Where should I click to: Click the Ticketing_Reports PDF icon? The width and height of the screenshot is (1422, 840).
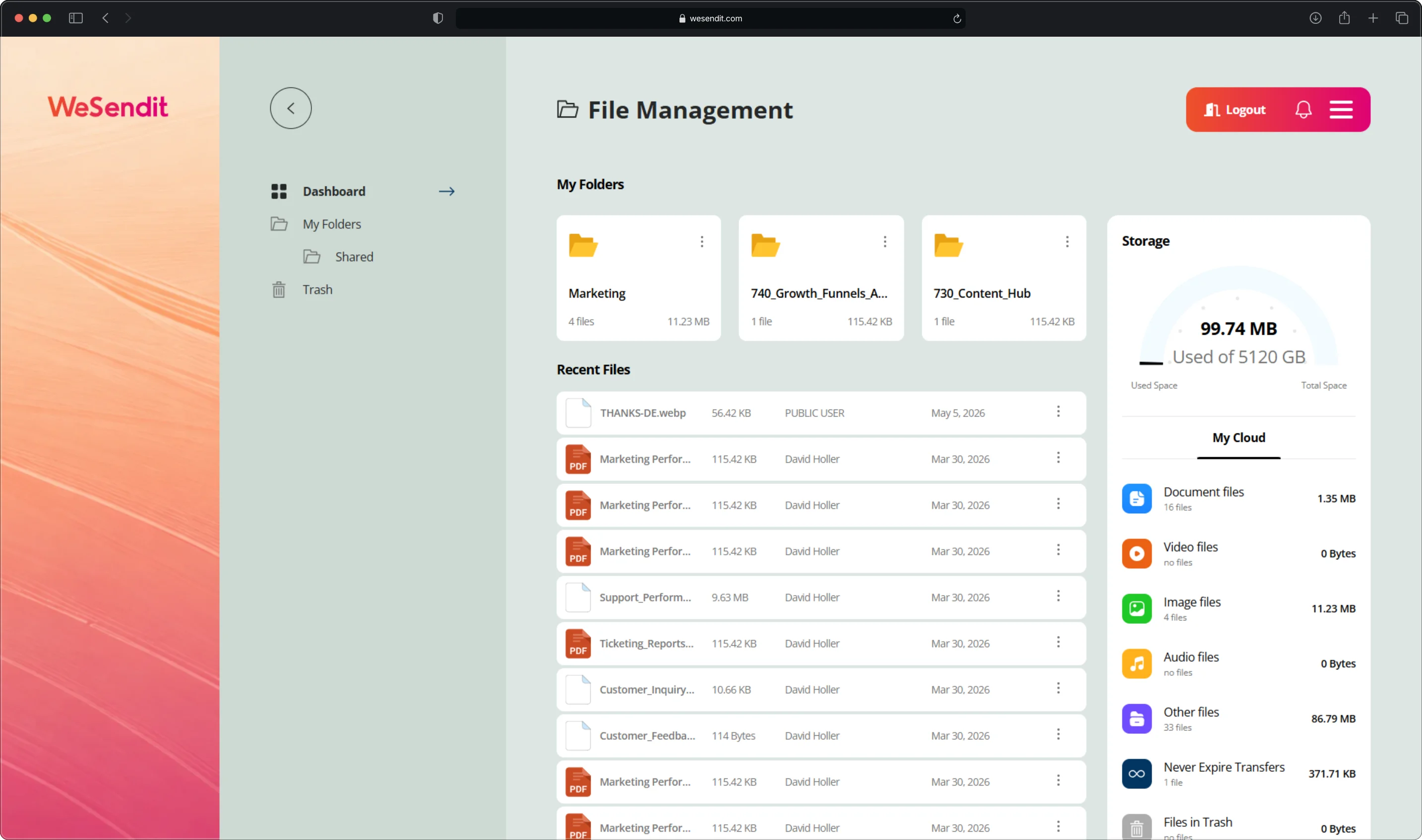click(x=578, y=644)
